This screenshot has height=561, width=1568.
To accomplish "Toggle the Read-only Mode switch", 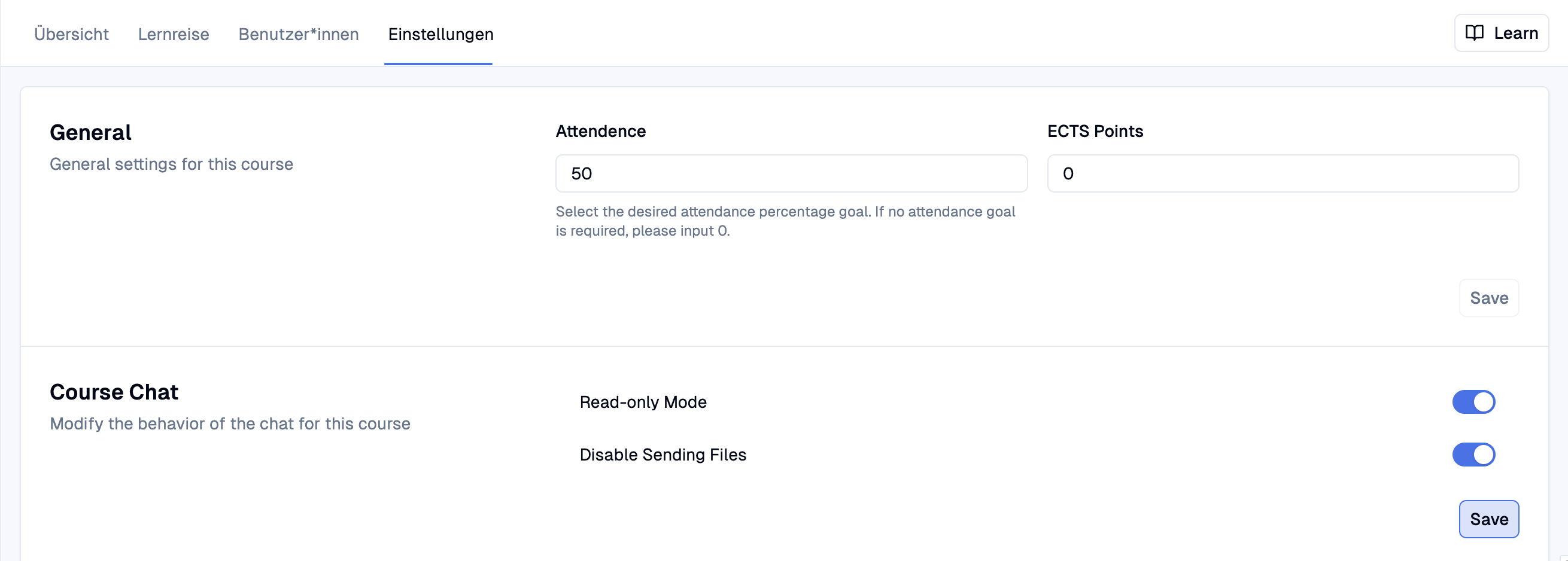I will coord(1473,401).
